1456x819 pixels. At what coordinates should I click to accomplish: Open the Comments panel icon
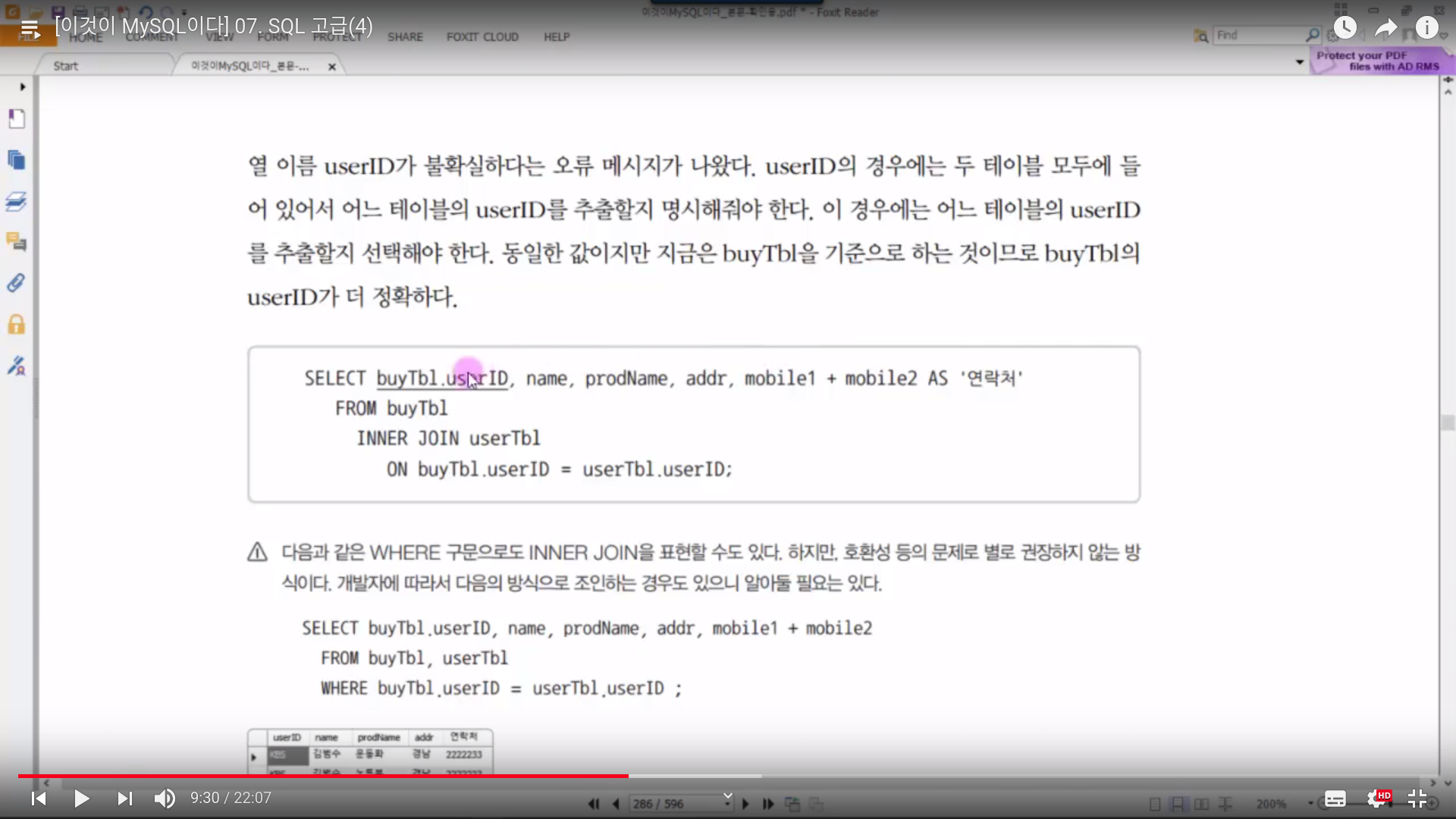tap(17, 242)
